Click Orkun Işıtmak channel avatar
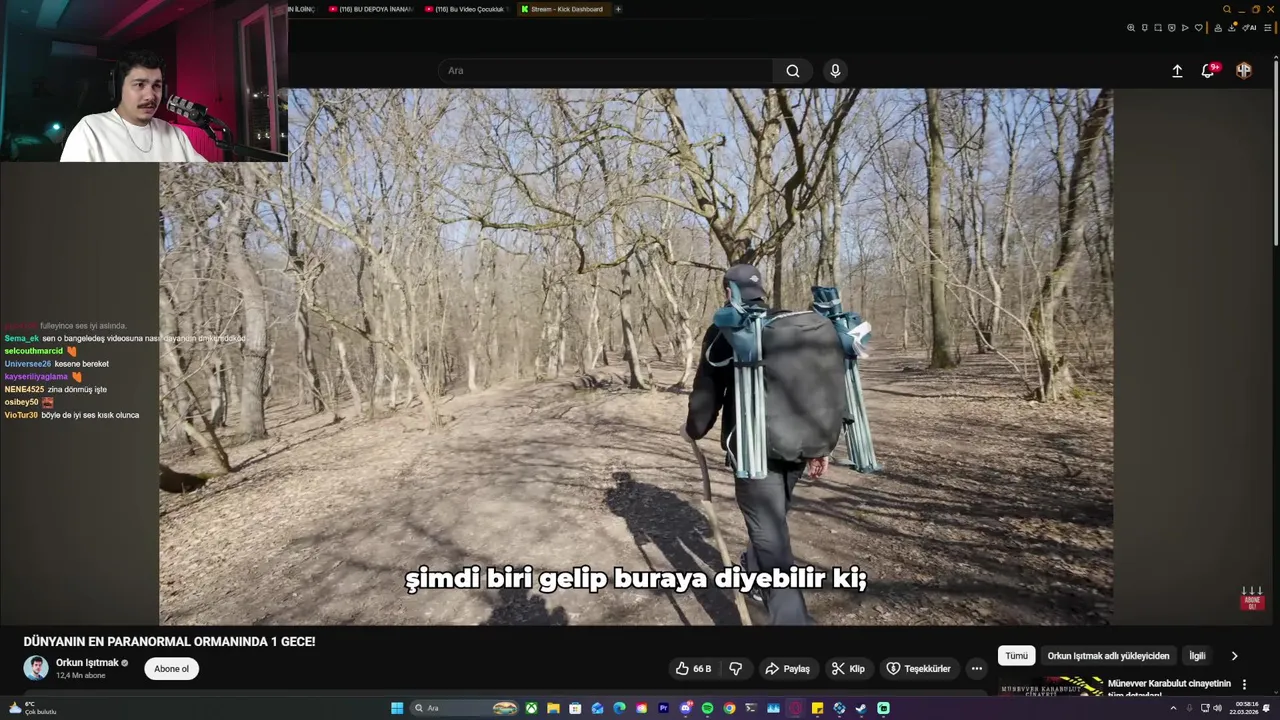 click(36, 668)
